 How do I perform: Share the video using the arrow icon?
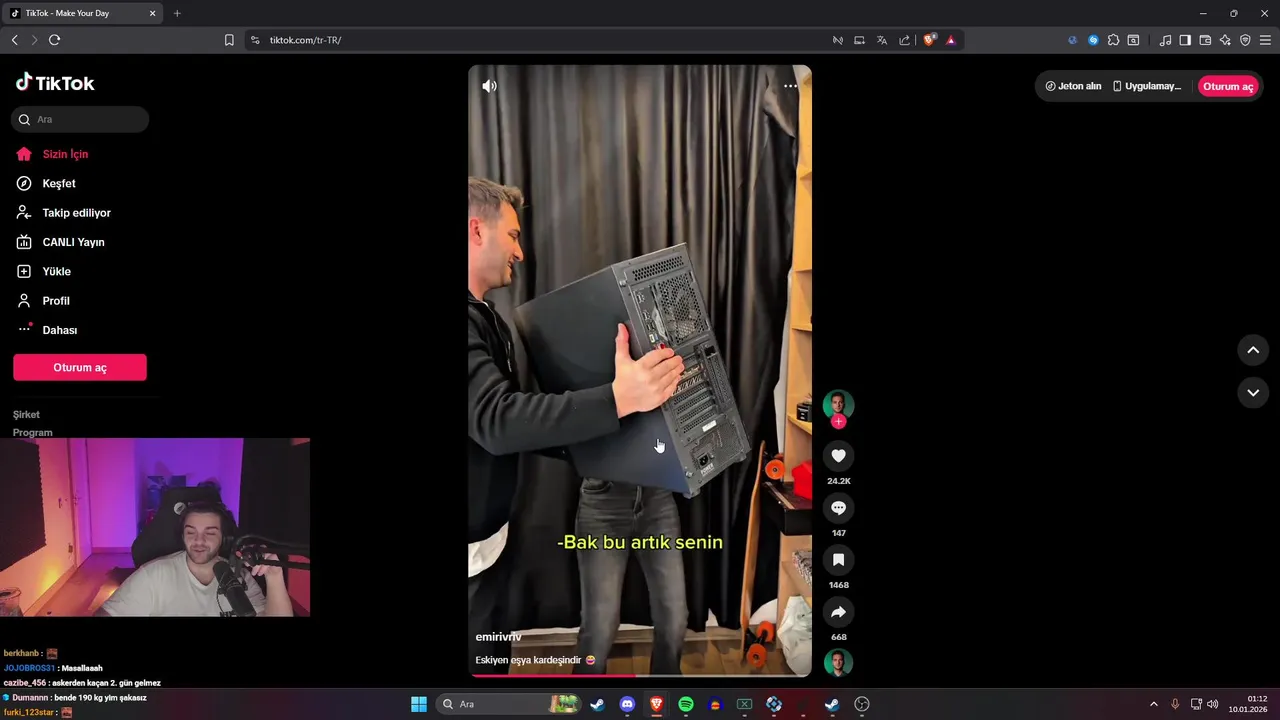click(x=838, y=612)
